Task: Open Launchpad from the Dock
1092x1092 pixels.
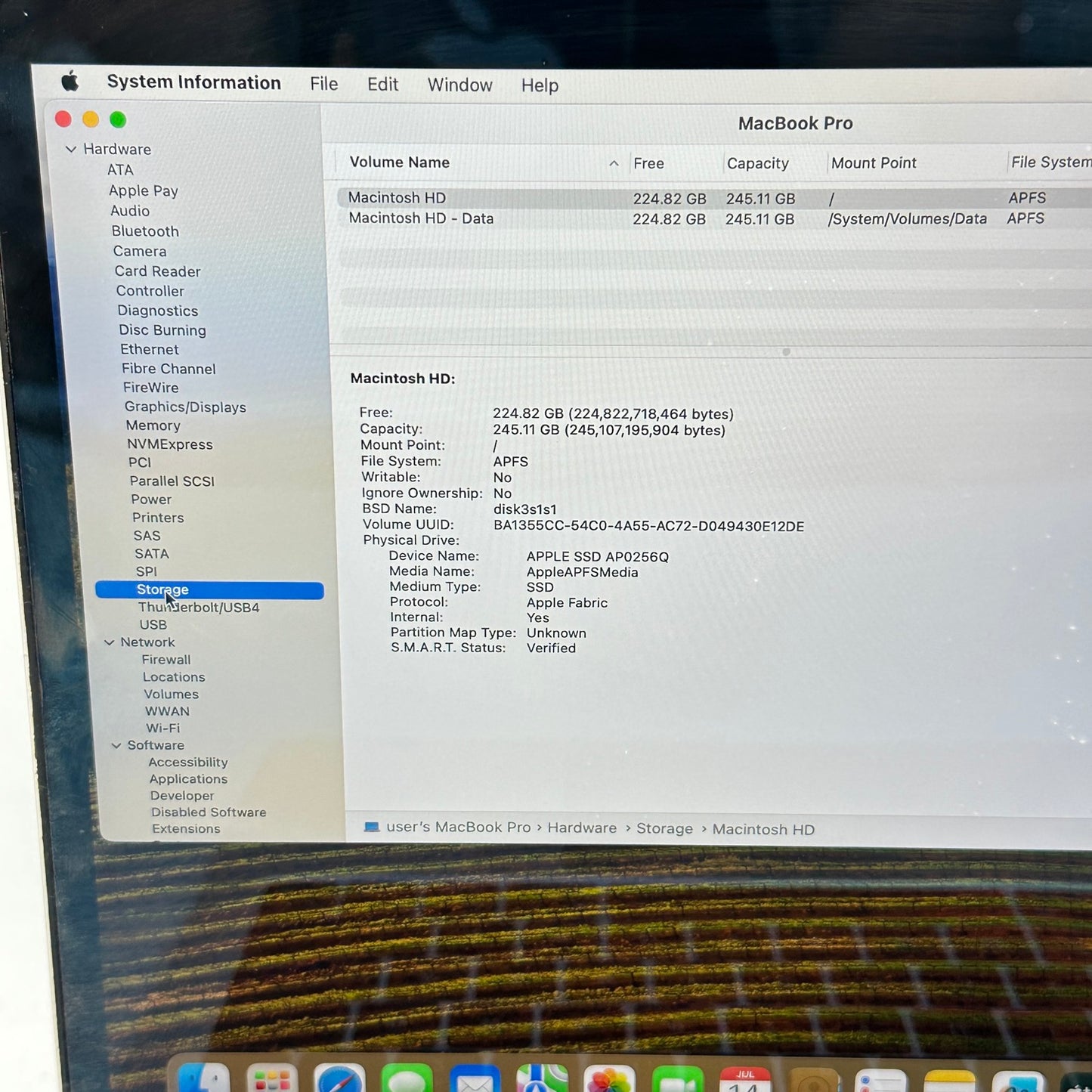Action: (272, 1079)
